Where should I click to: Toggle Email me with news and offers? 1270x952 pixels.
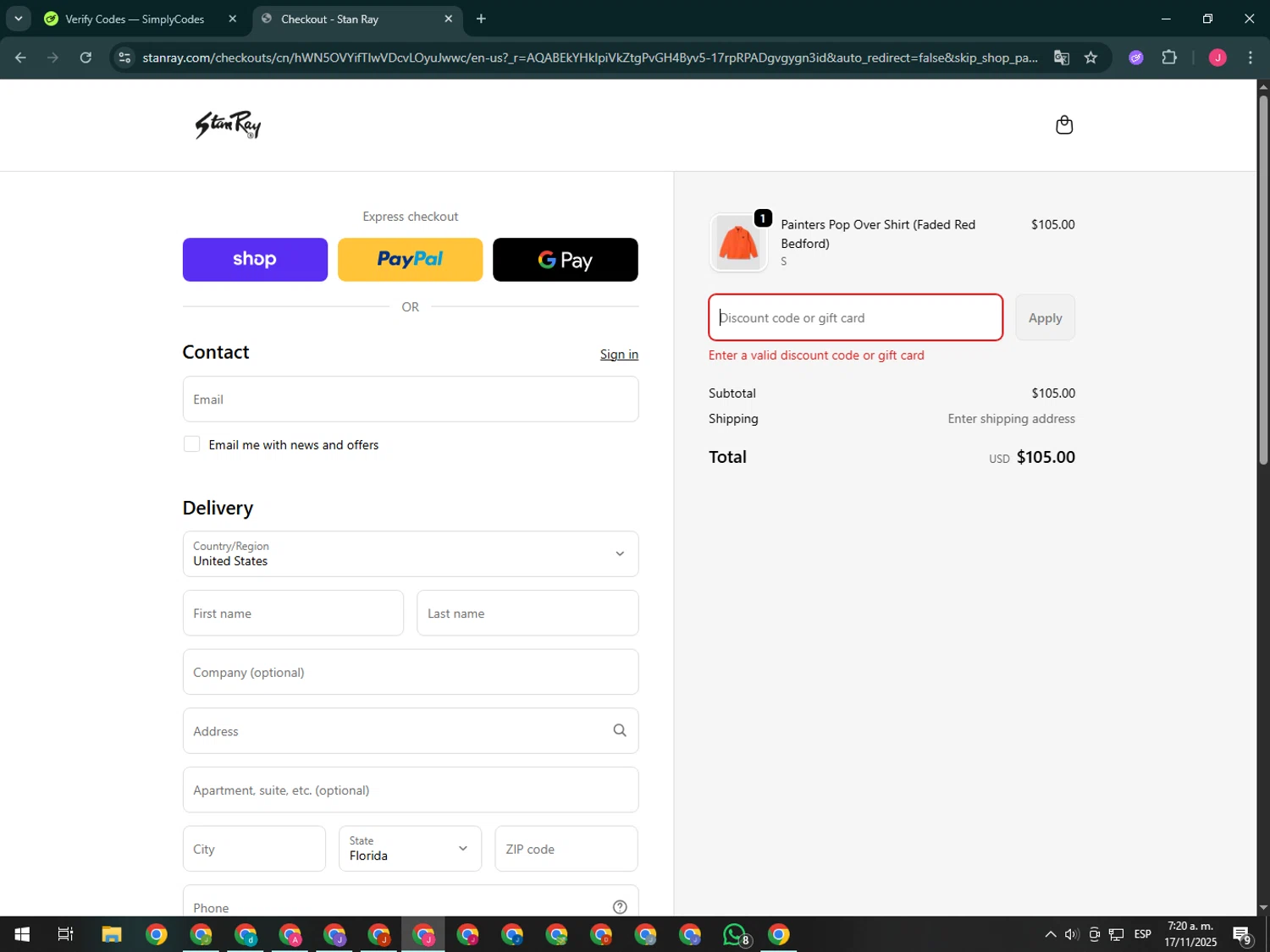(x=192, y=444)
